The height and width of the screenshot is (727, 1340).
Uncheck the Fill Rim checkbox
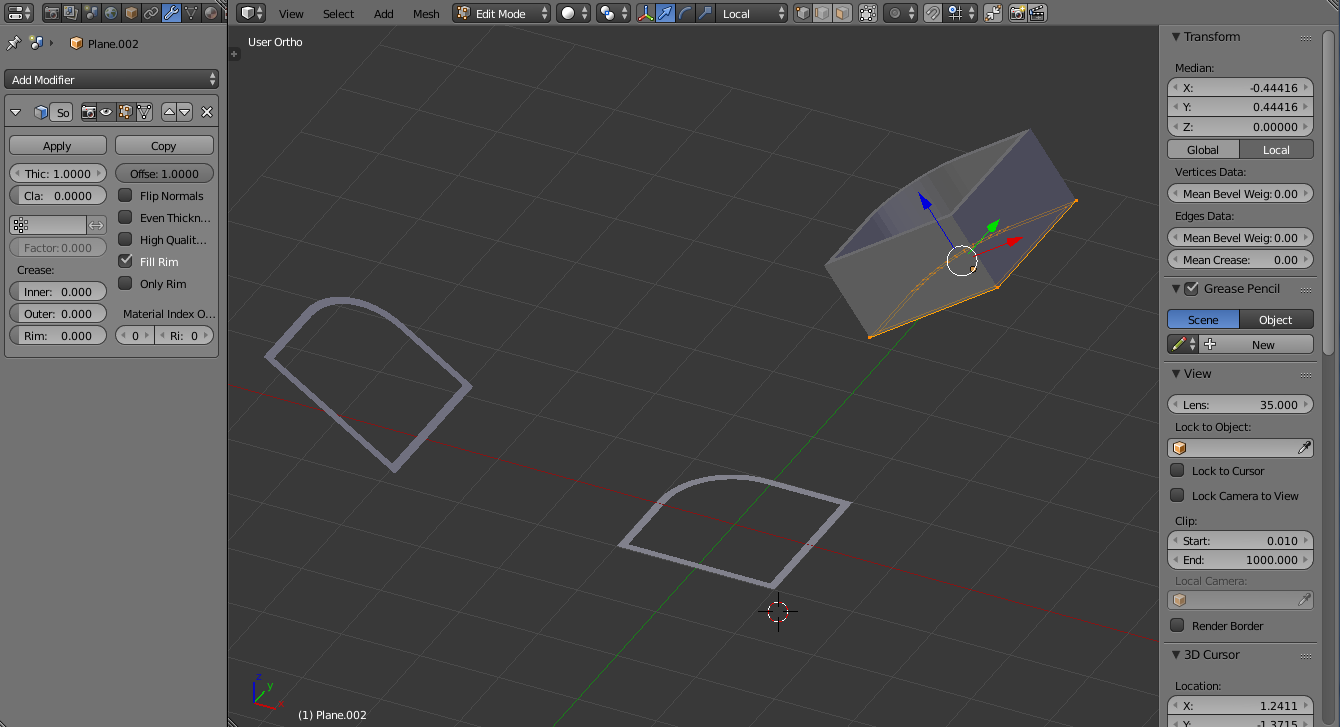(125, 261)
